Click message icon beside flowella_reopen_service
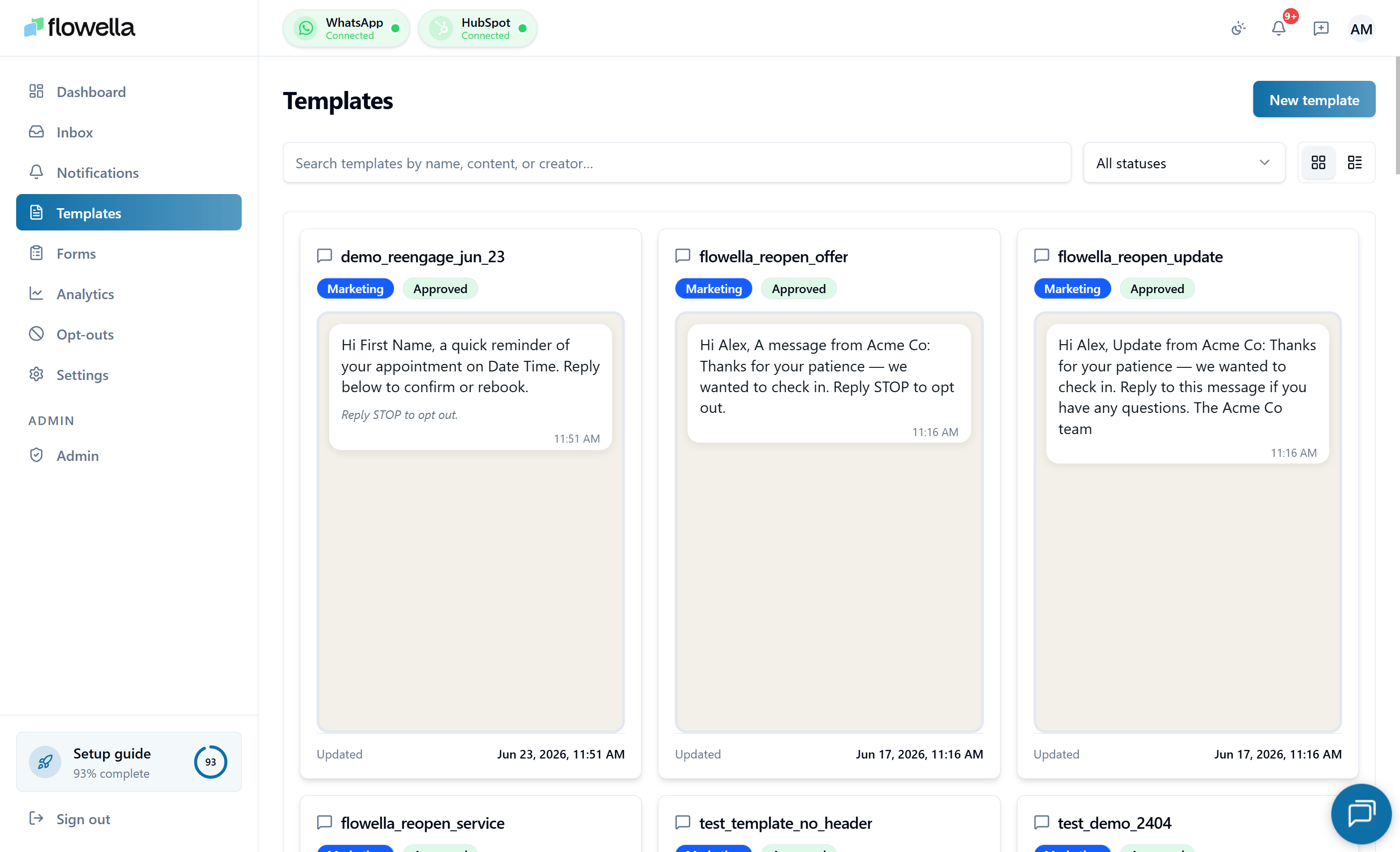Image resolution: width=1400 pixels, height=852 pixels. (x=324, y=822)
